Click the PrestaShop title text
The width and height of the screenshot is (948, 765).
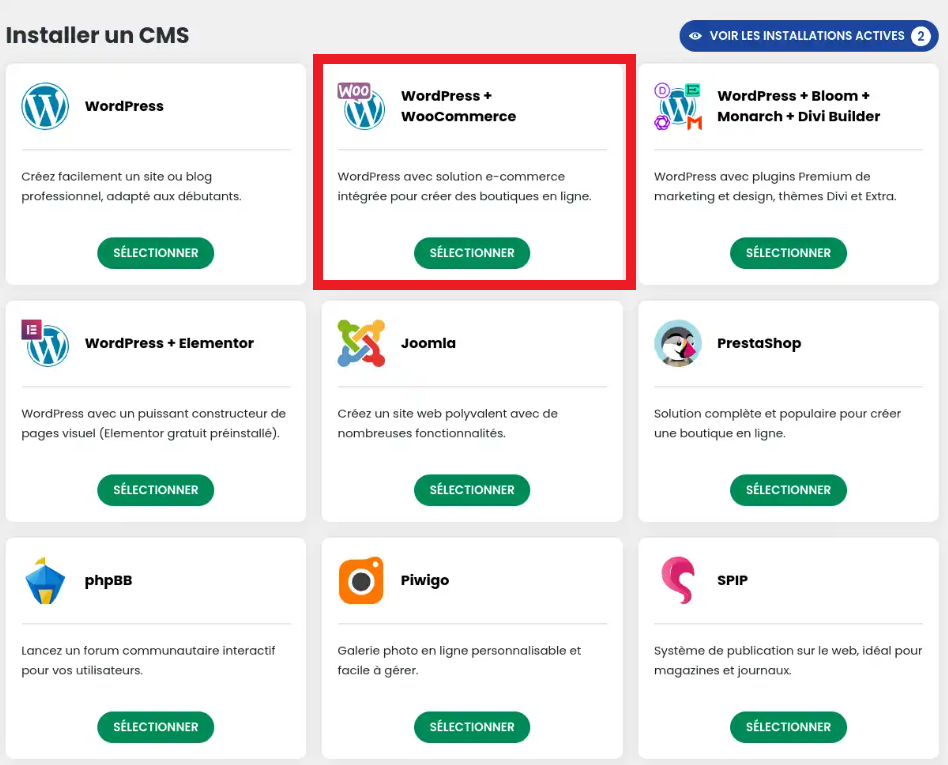tap(759, 343)
